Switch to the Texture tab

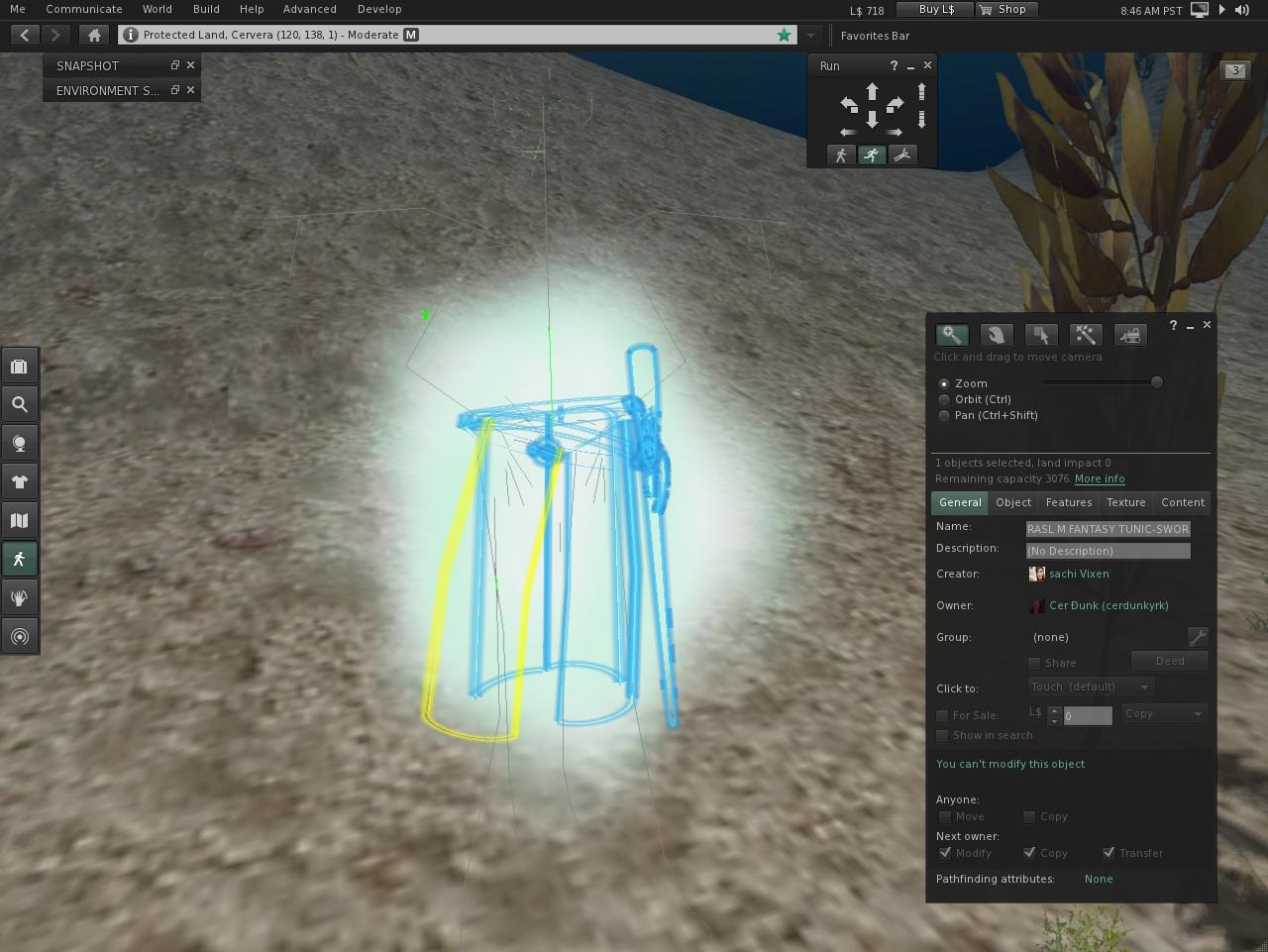tap(1125, 502)
